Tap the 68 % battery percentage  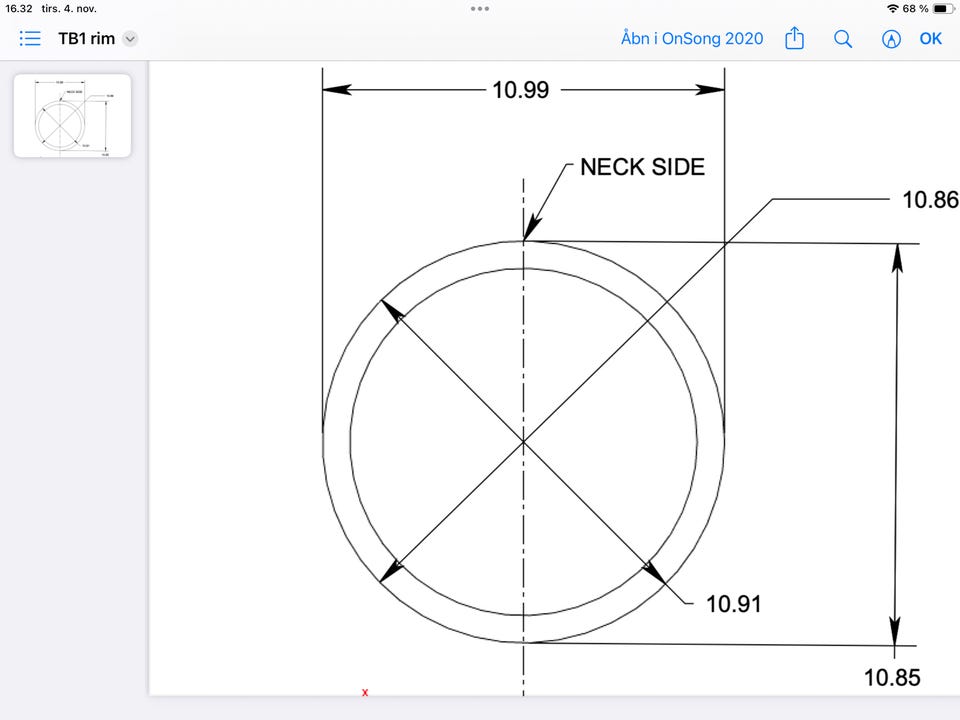[915, 9]
